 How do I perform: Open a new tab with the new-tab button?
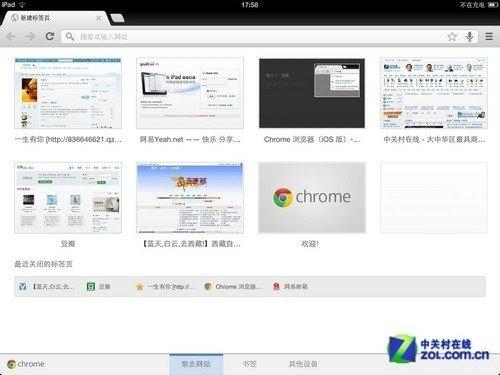pos(117,18)
